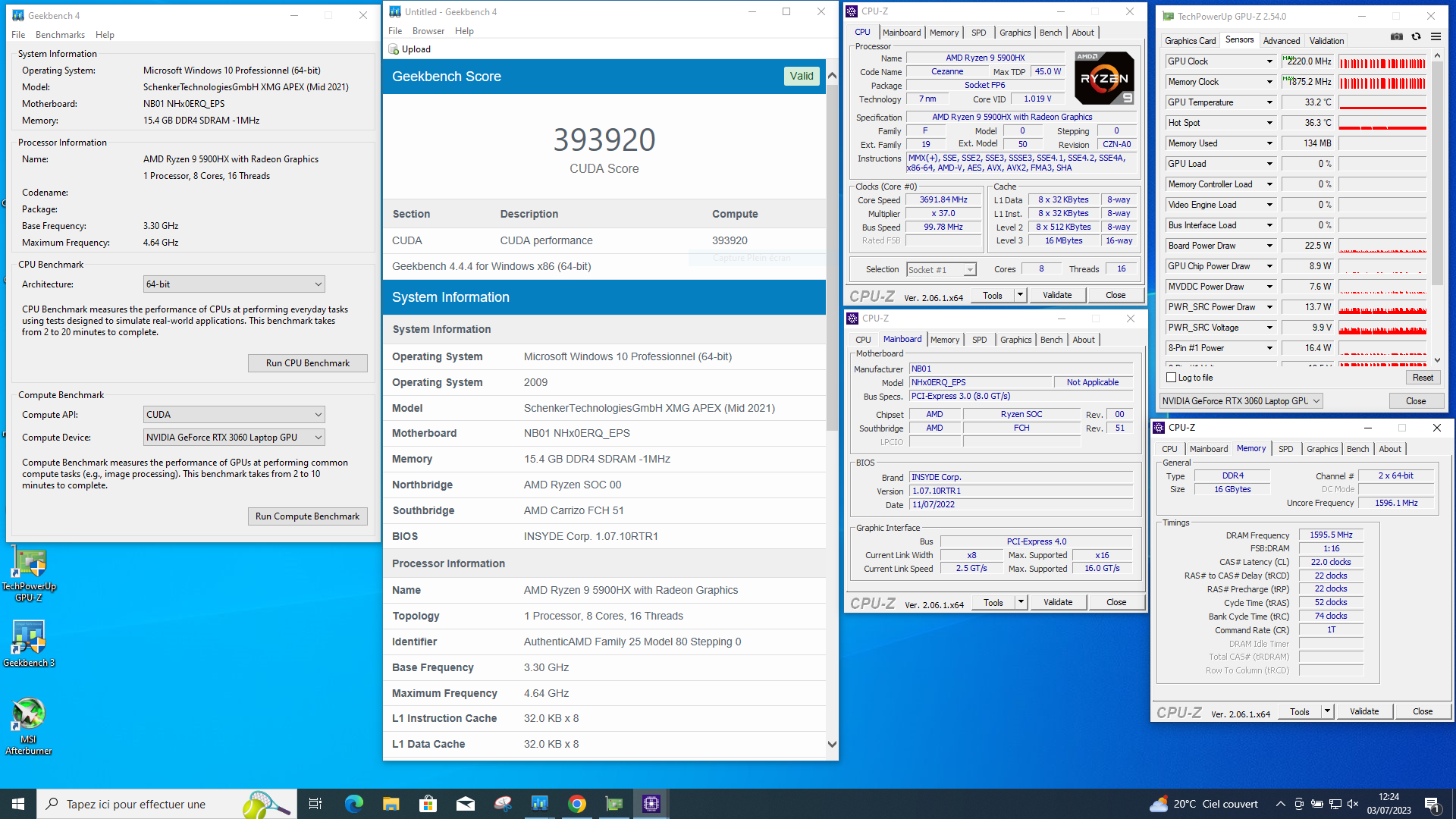Open SPD tab in CPU-Z Mainboard window
The height and width of the screenshot is (819, 1456).
(979, 340)
